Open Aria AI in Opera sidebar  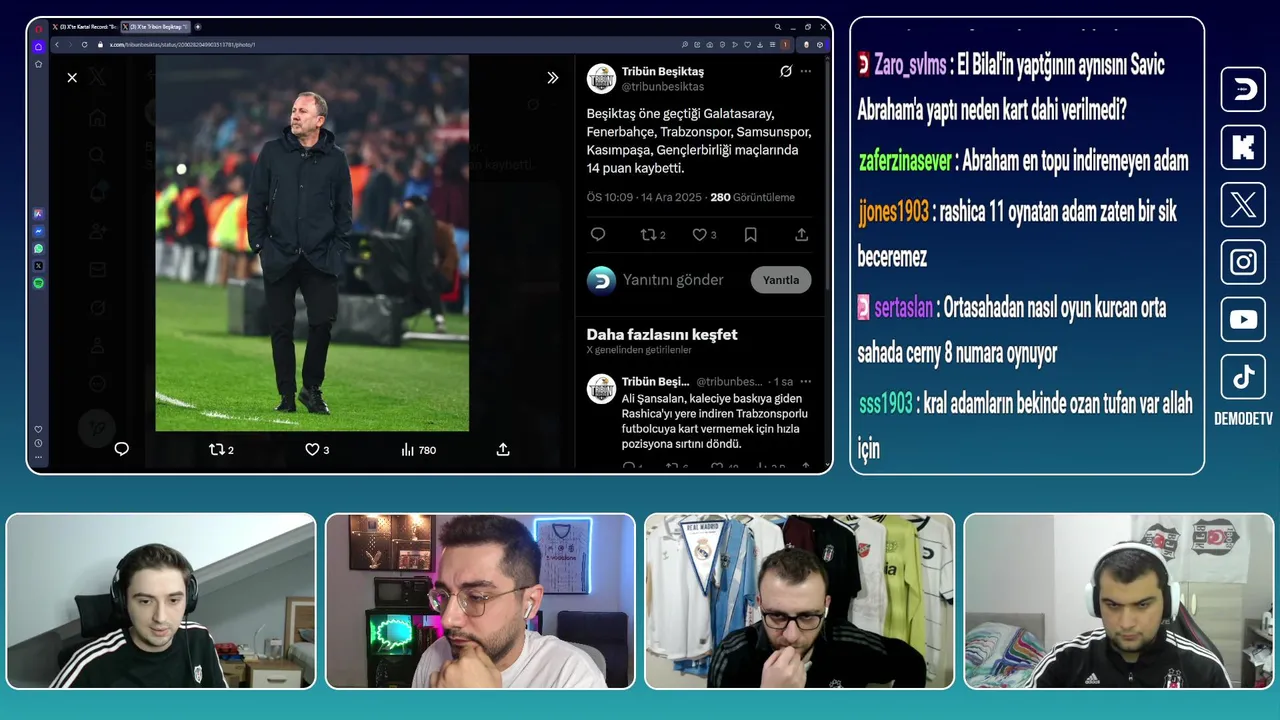(x=38, y=213)
